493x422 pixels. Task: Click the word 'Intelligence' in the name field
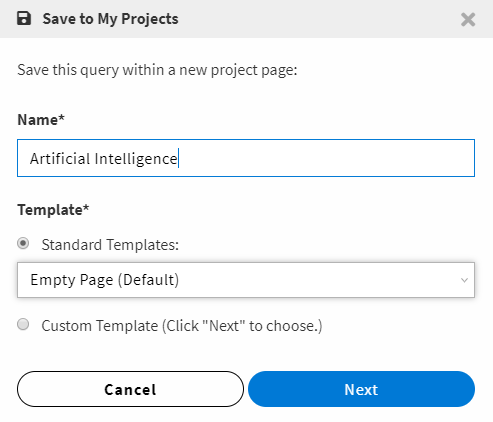point(136,159)
